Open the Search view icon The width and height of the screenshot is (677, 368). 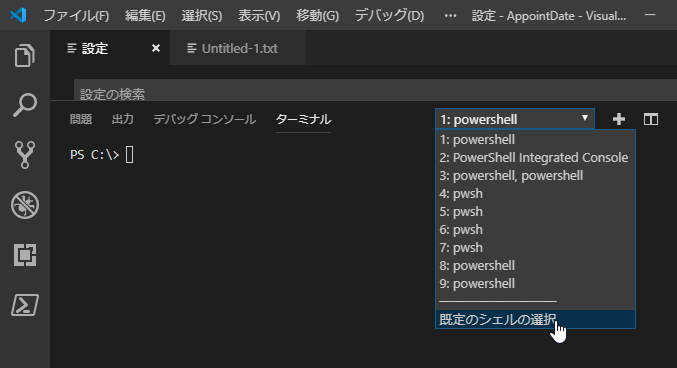25,105
